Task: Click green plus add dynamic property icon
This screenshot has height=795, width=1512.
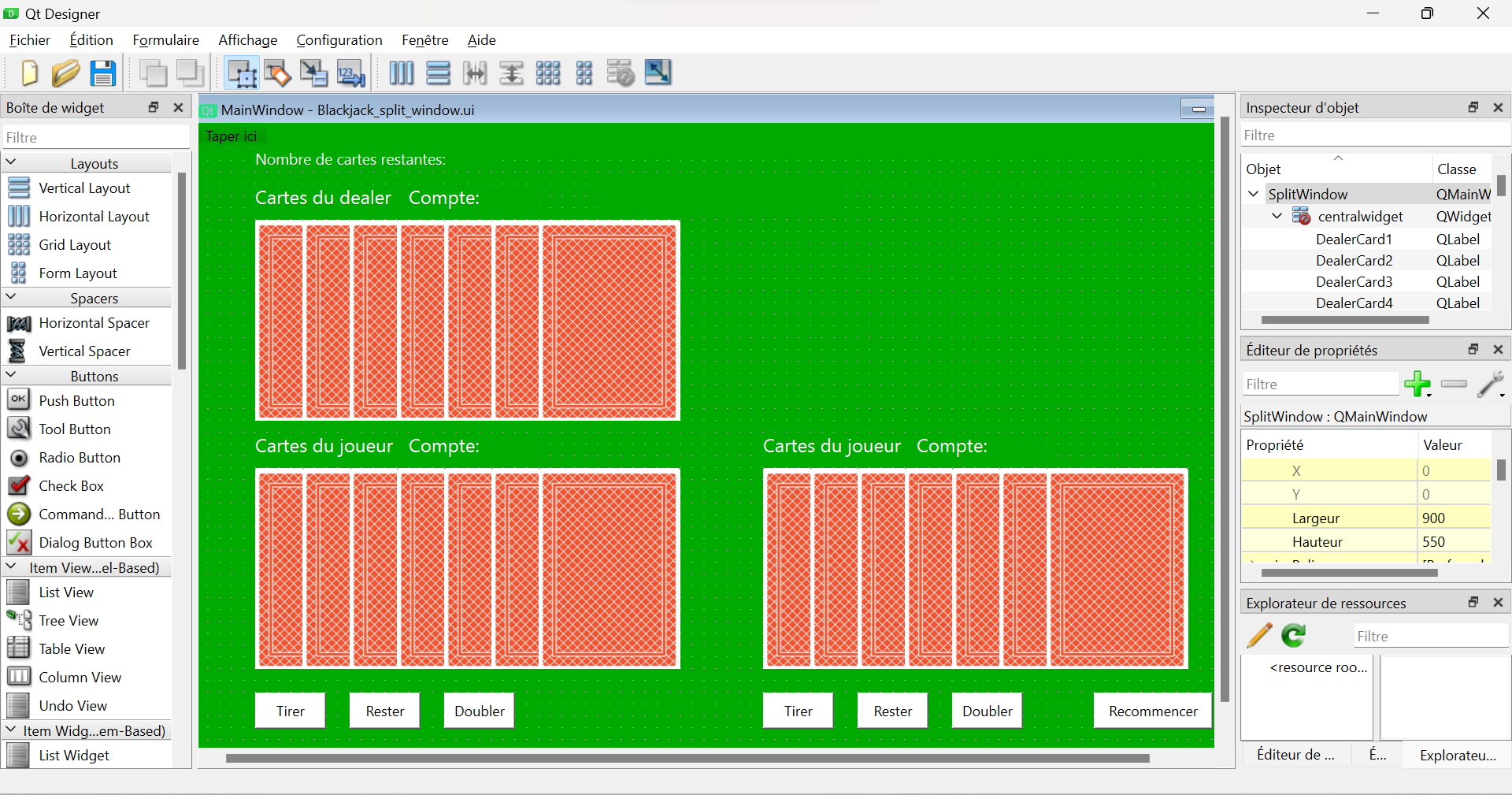Action: pos(1417,384)
